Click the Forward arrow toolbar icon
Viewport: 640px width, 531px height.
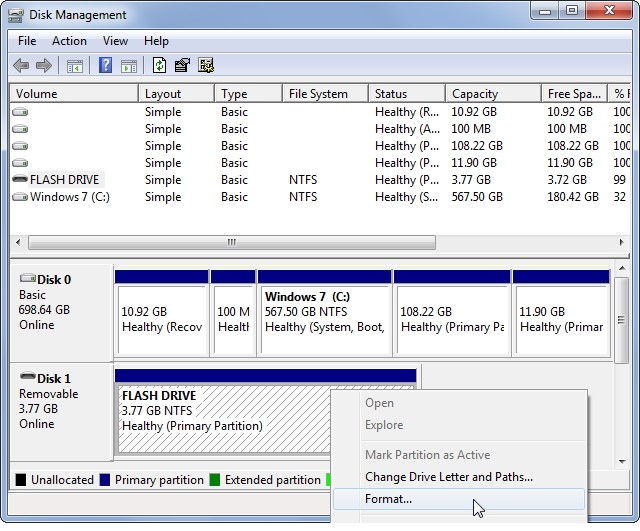(x=44, y=65)
